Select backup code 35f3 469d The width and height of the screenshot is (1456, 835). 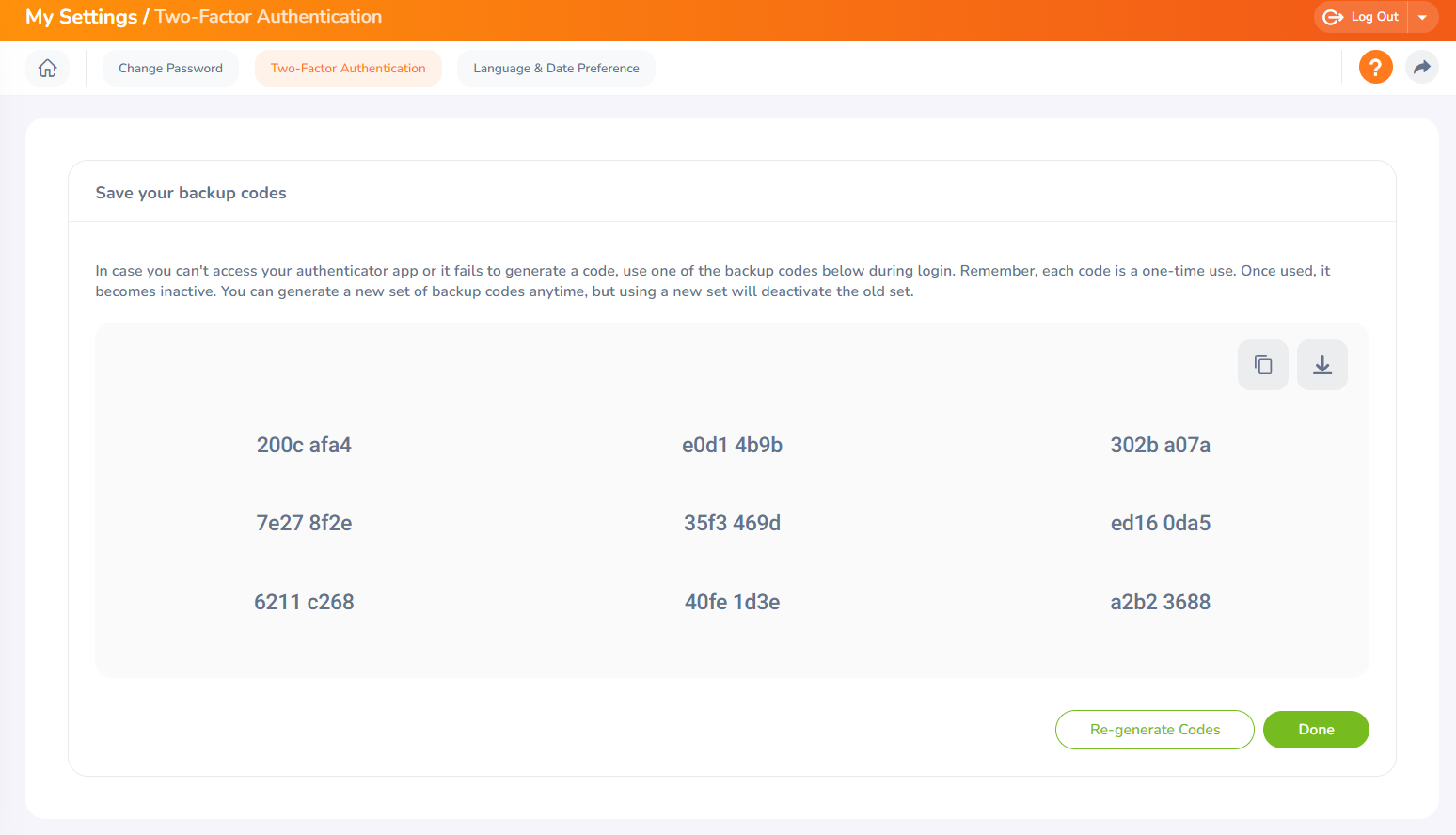click(732, 523)
